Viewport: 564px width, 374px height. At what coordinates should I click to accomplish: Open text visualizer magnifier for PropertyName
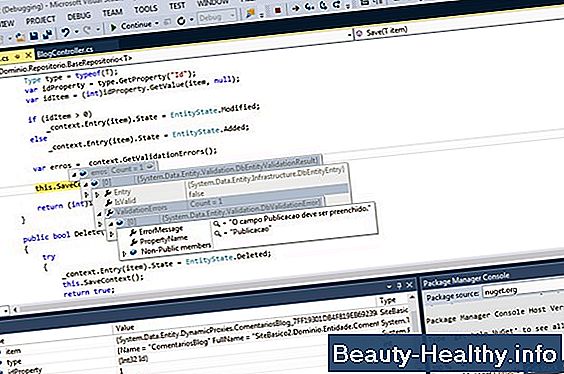coord(218,234)
